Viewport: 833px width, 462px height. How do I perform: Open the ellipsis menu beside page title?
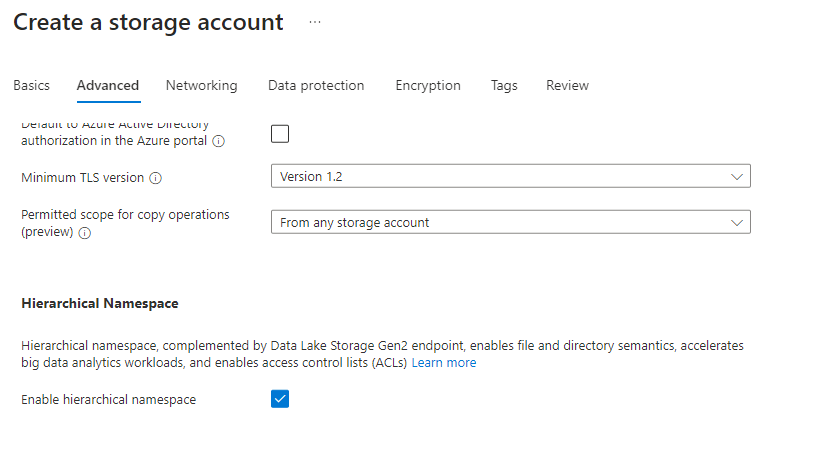pos(315,22)
